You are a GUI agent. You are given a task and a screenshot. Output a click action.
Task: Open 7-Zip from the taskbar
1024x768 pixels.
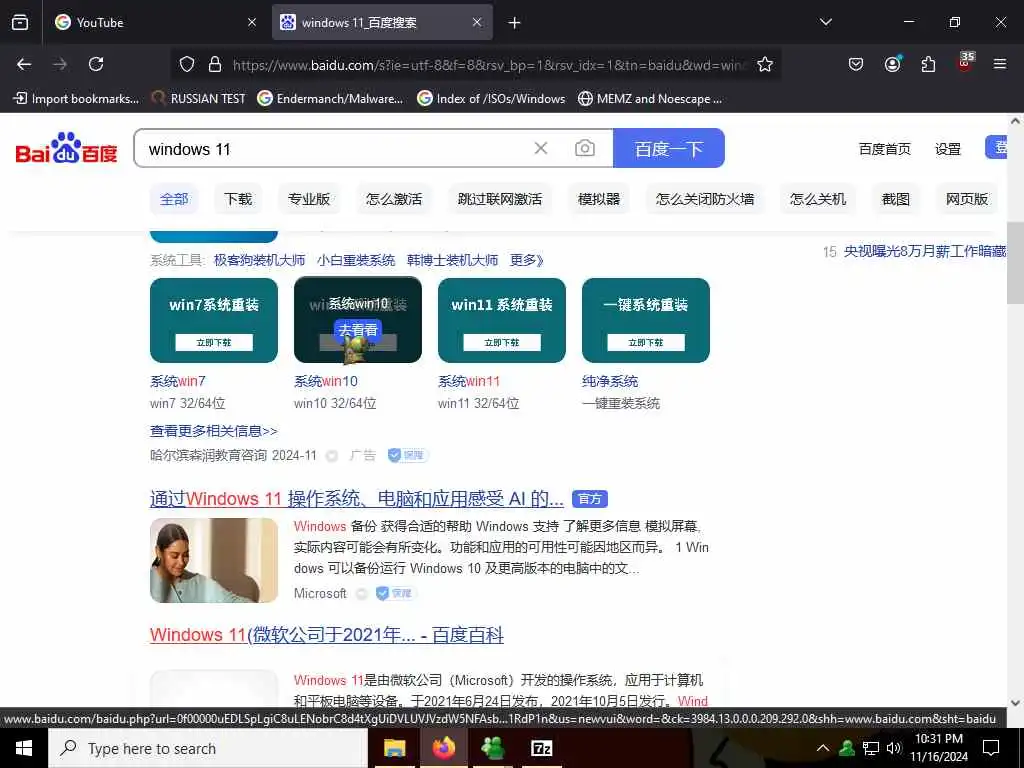pyautogui.click(x=541, y=748)
